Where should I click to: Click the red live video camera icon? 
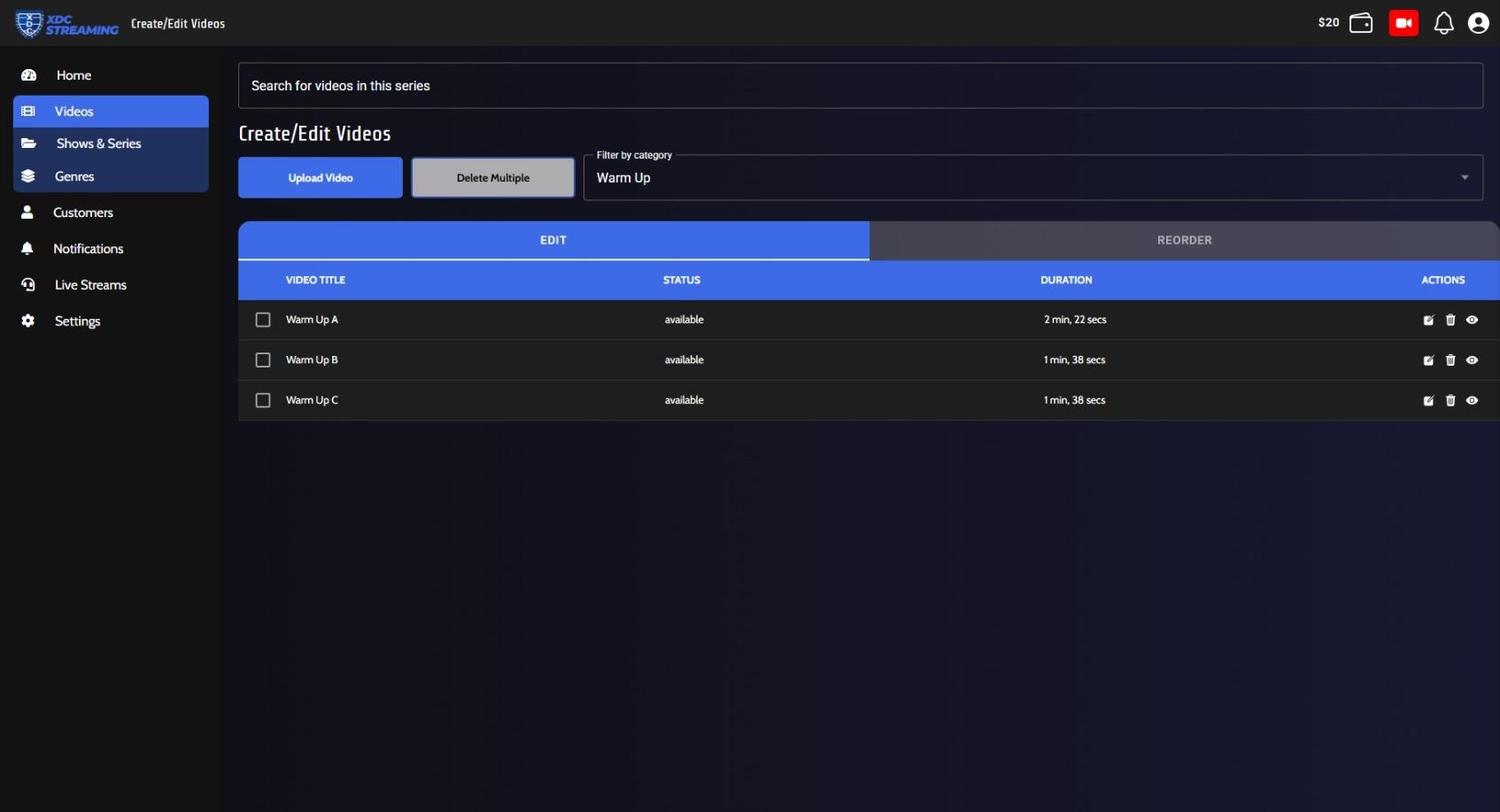click(x=1403, y=23)
